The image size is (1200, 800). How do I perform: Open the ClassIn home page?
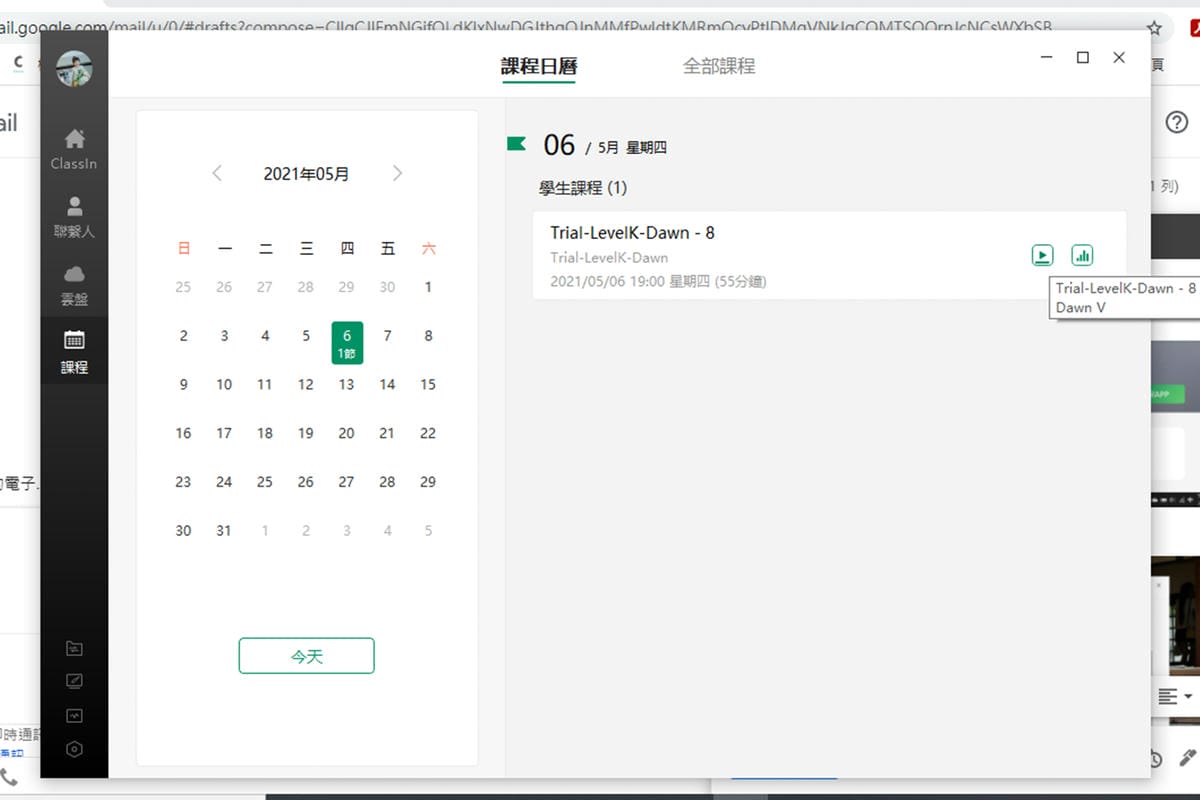(x=74, y=148)
